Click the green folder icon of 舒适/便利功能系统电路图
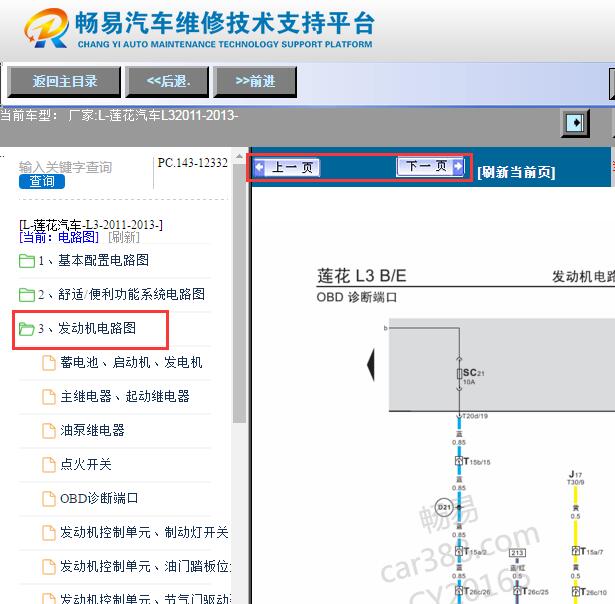The width and height of the screenshot is (615, 604). pos(27,295)
